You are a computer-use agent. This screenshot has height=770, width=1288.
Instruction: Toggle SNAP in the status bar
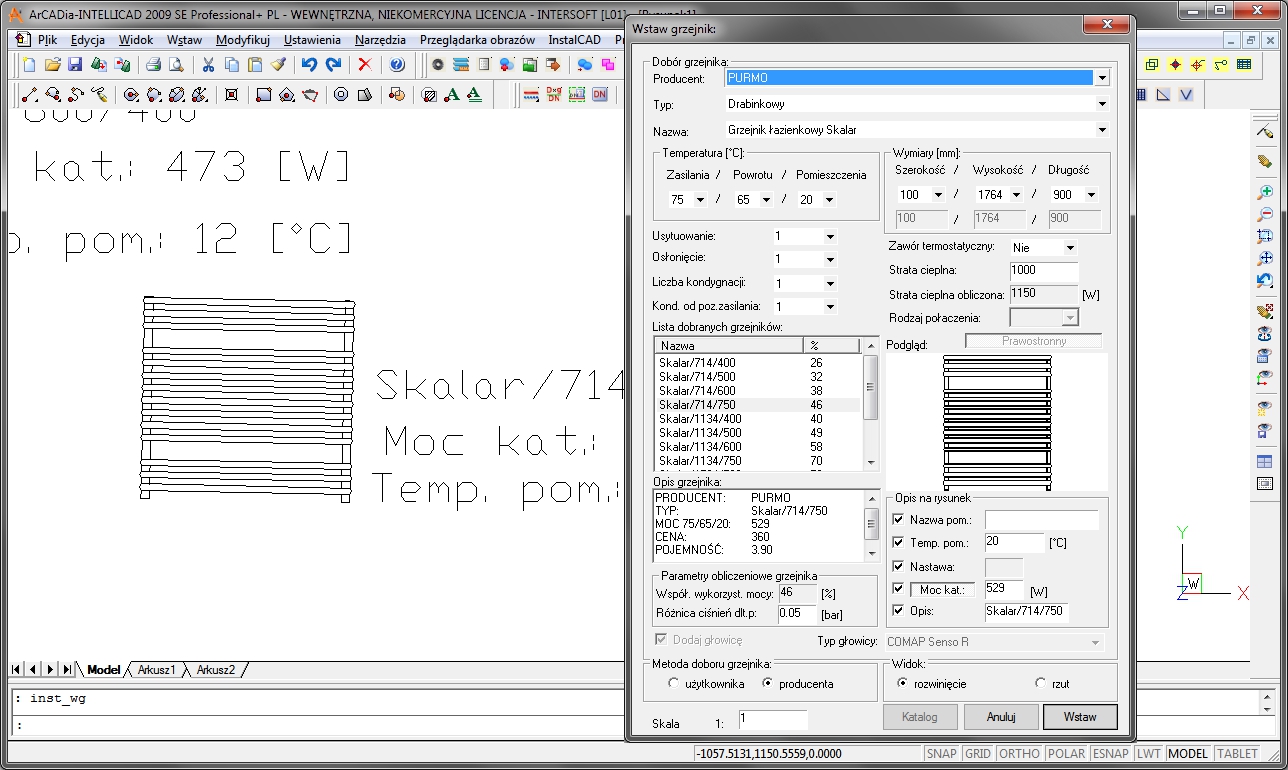pos(941,754)
